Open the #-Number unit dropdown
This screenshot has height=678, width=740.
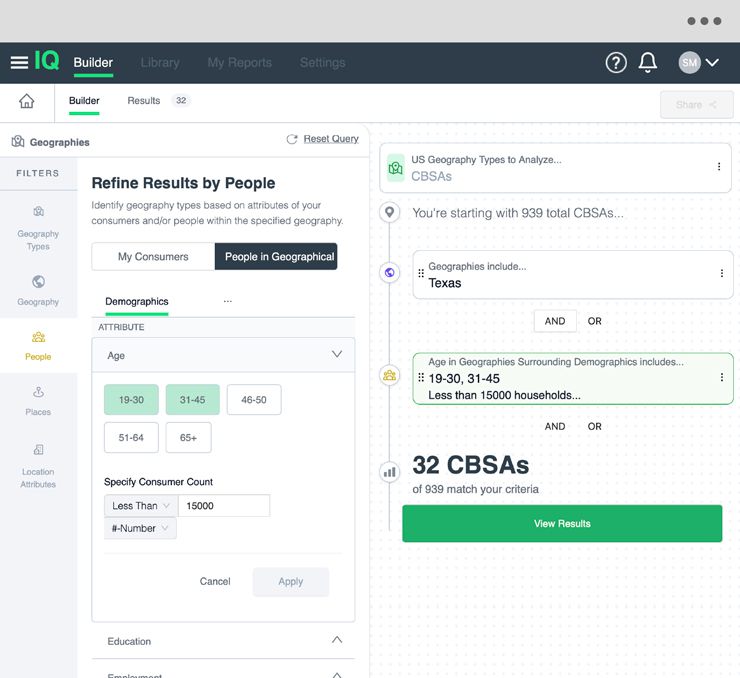click(140, 528)
